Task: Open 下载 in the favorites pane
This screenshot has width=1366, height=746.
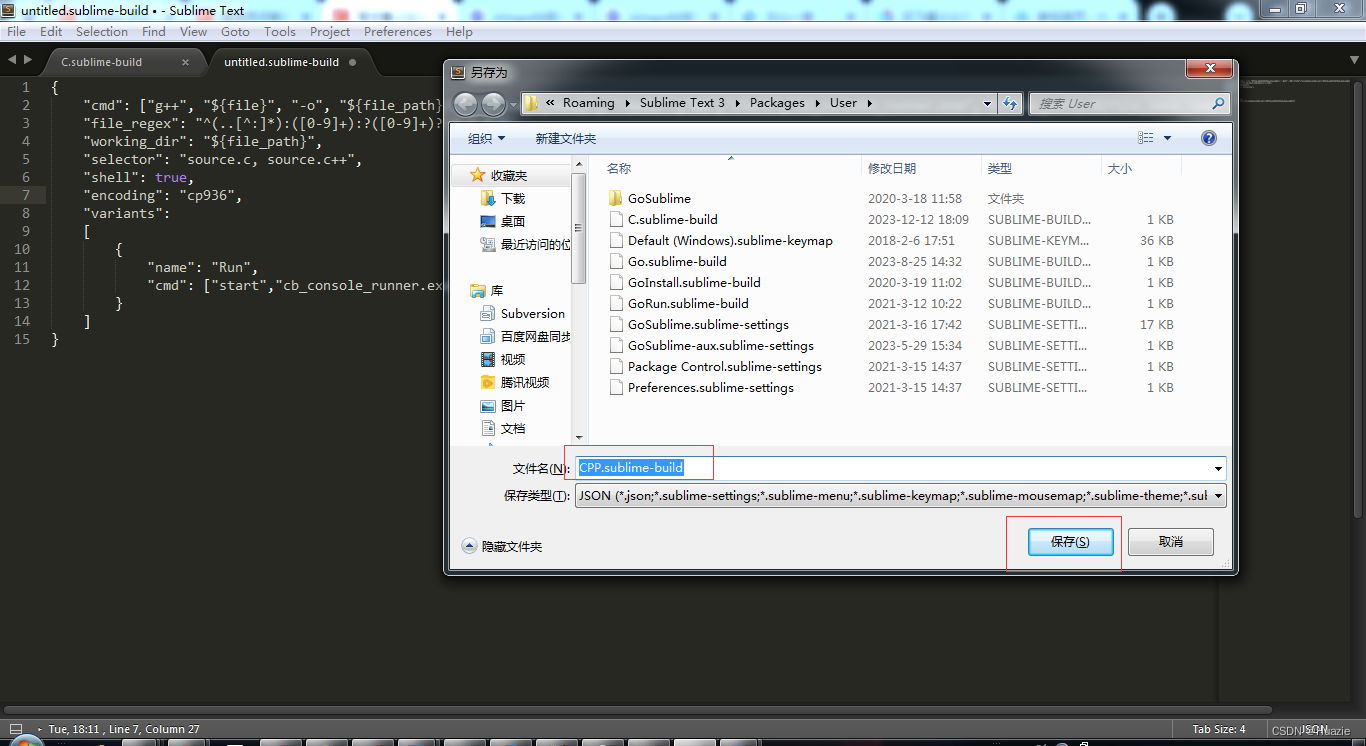Action: 513,198
